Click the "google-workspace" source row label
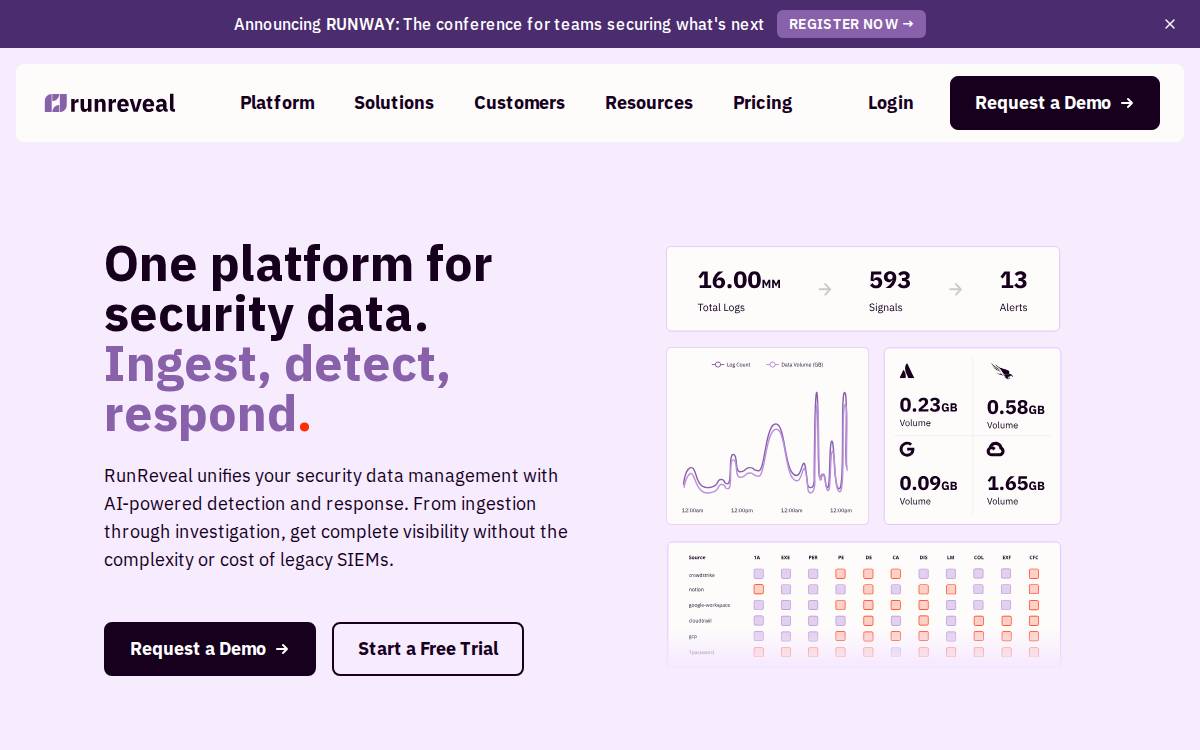Screen dimensions: 1200x750 (709, 605)
